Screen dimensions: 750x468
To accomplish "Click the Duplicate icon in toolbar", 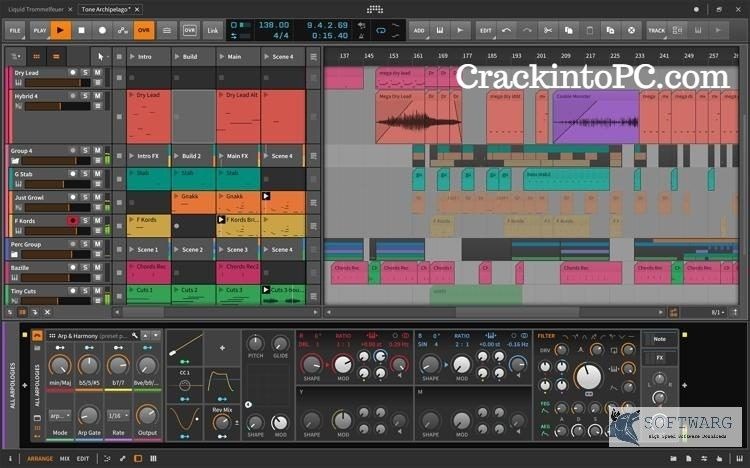I will coord(610,30).
